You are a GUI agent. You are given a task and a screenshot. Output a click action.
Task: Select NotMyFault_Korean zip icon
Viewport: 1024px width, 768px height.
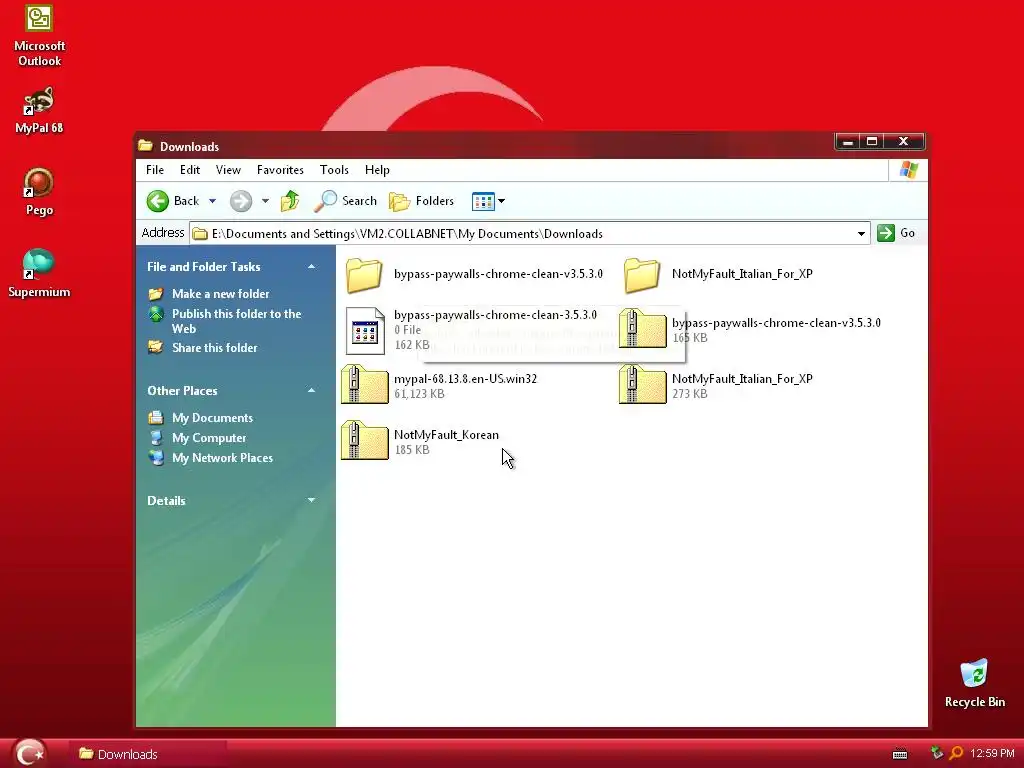365,441
